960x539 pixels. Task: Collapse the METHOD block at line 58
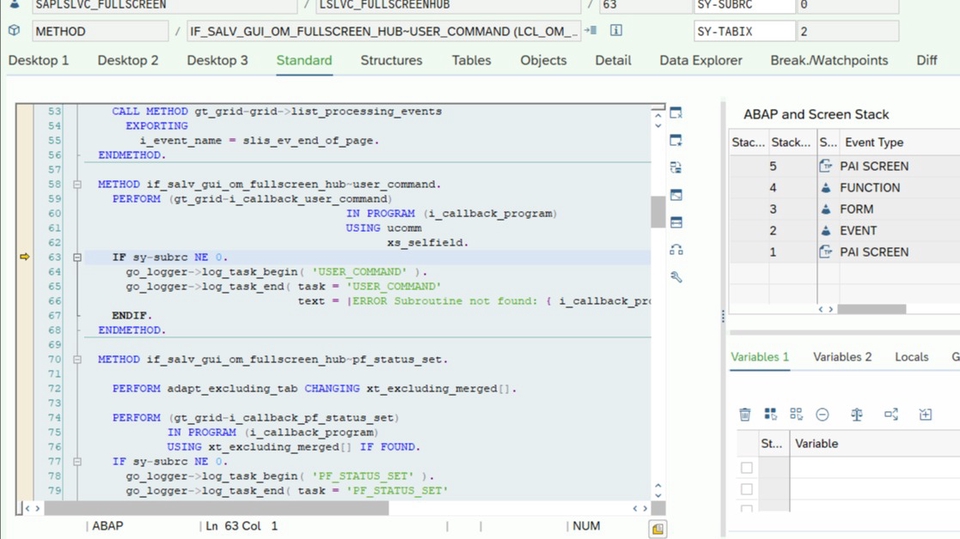[x=77, y=184]
